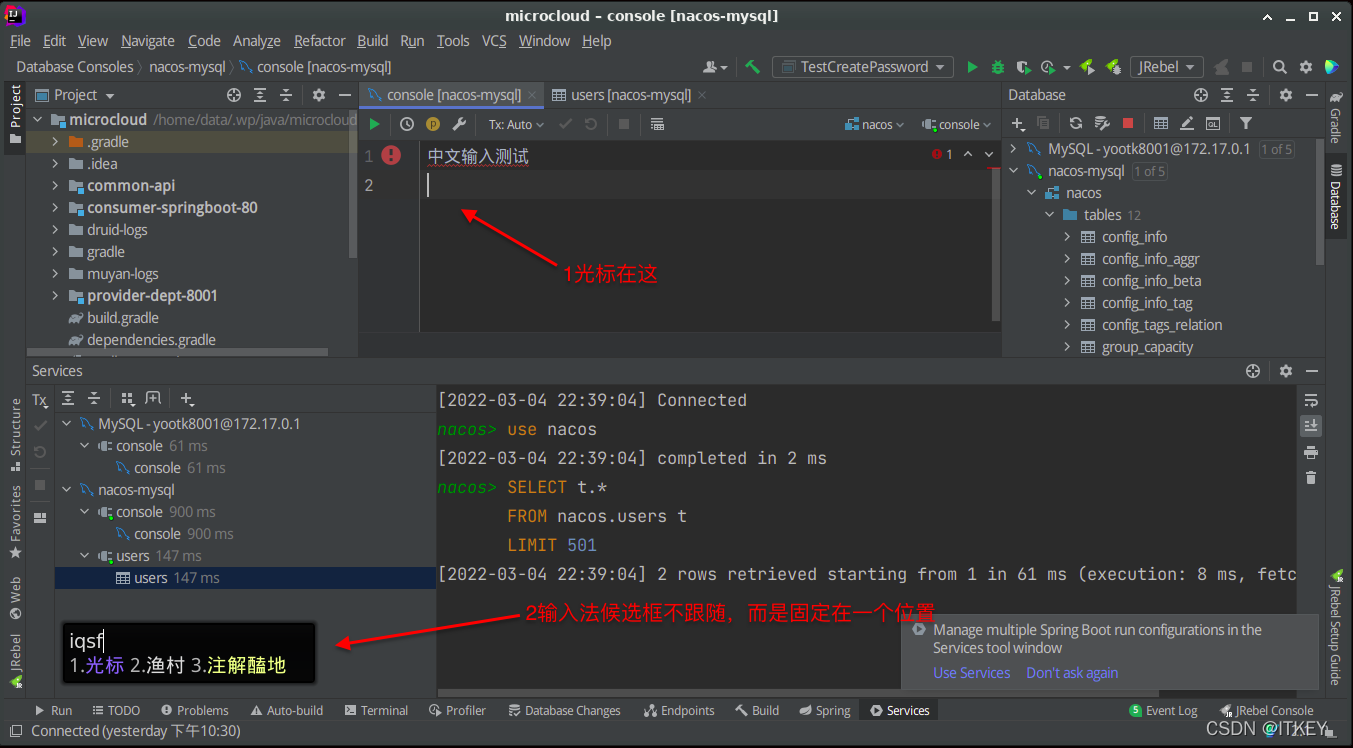Open the Refactor menu
This screenshot has width=1353, height=748.
click(x=319, y=41)
